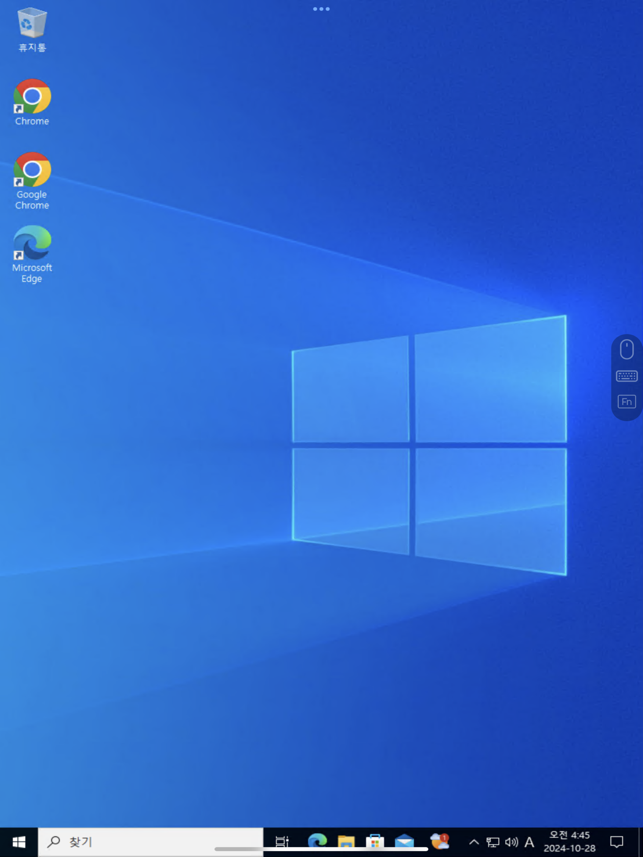Click the search magnifier icon in taskbar
643x857 pixels.
[54, 842]
